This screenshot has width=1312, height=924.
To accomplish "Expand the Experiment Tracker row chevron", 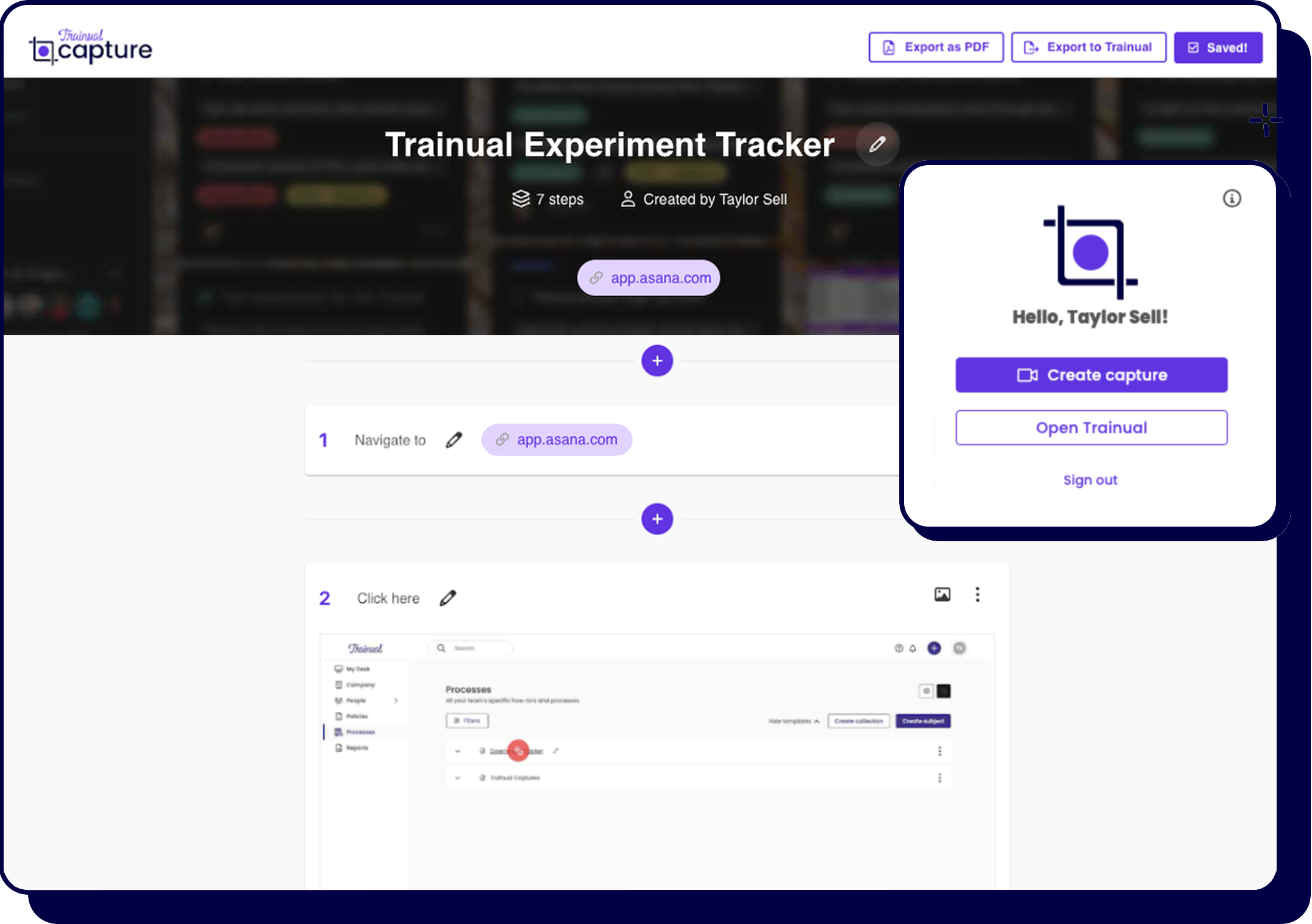I will click(457, 751).
